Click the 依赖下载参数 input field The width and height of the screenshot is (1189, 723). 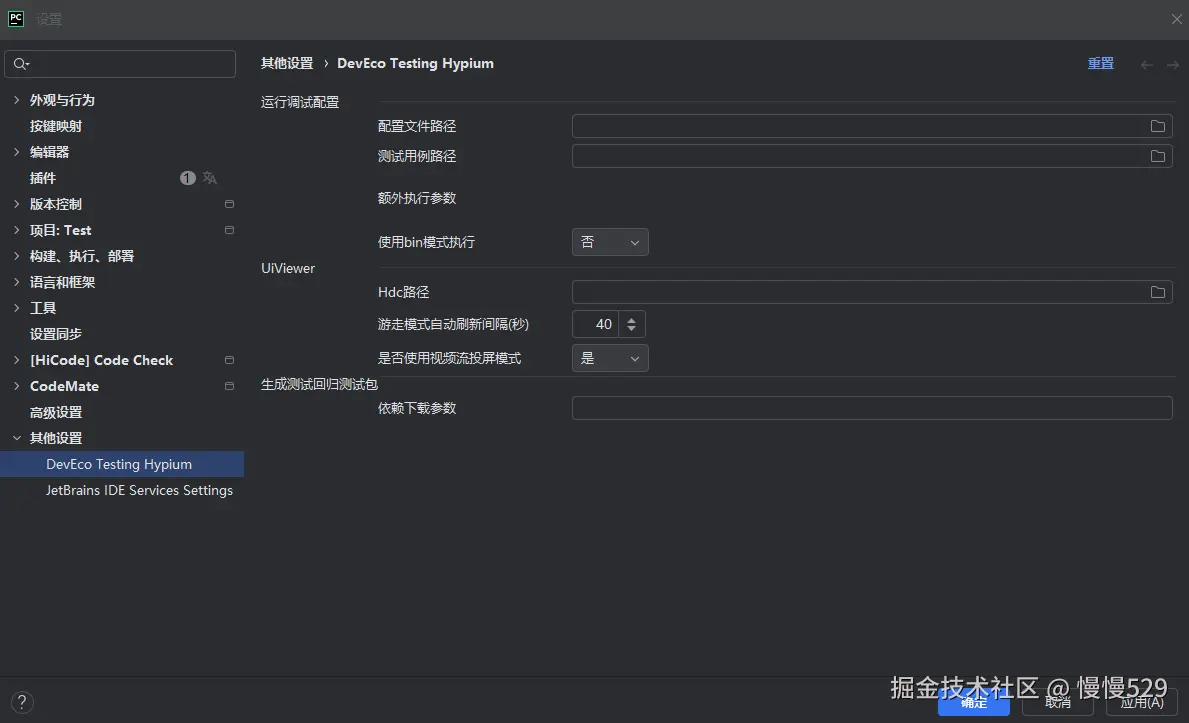point(872,407)
